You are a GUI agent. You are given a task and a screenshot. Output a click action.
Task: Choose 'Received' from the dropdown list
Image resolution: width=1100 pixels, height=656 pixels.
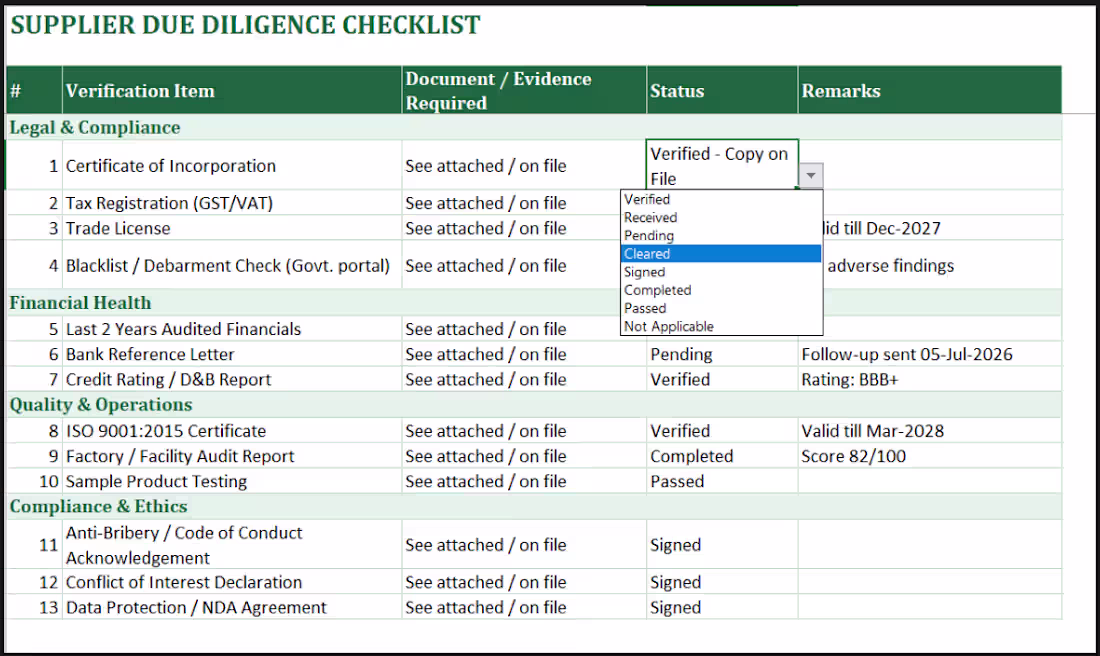pos(721,217)
